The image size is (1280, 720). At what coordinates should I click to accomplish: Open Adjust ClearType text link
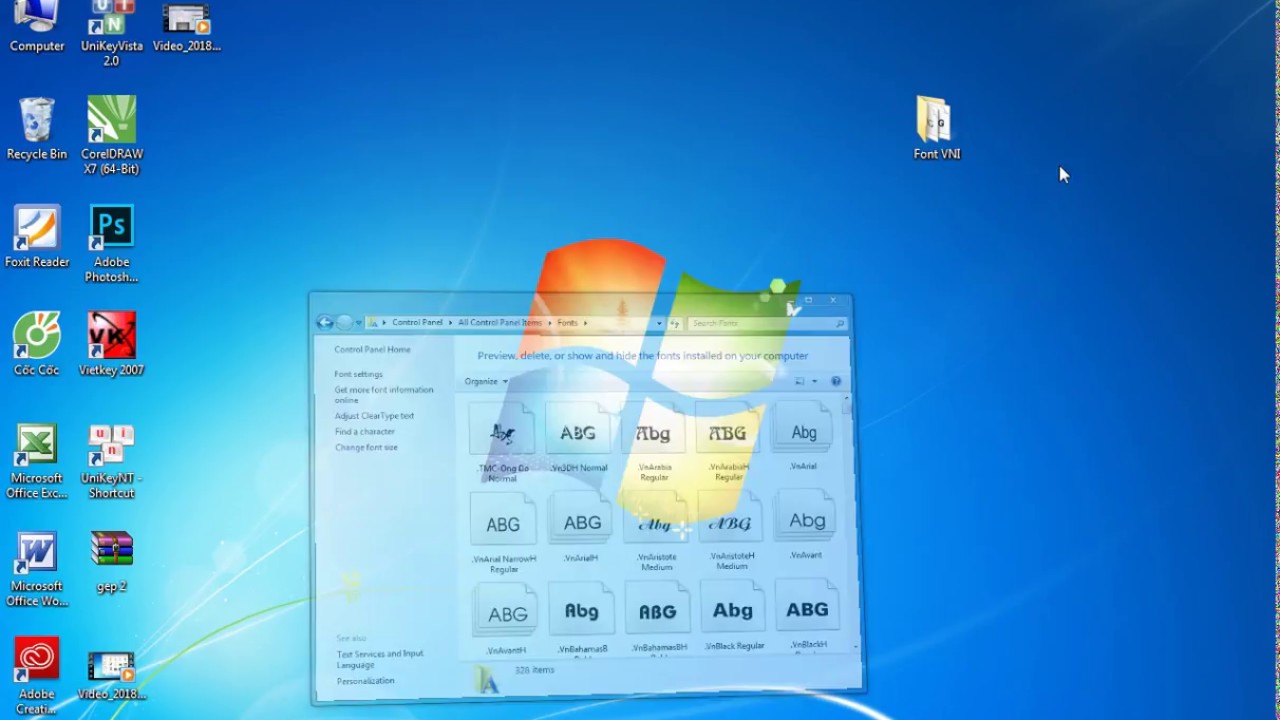click(374, 416)
